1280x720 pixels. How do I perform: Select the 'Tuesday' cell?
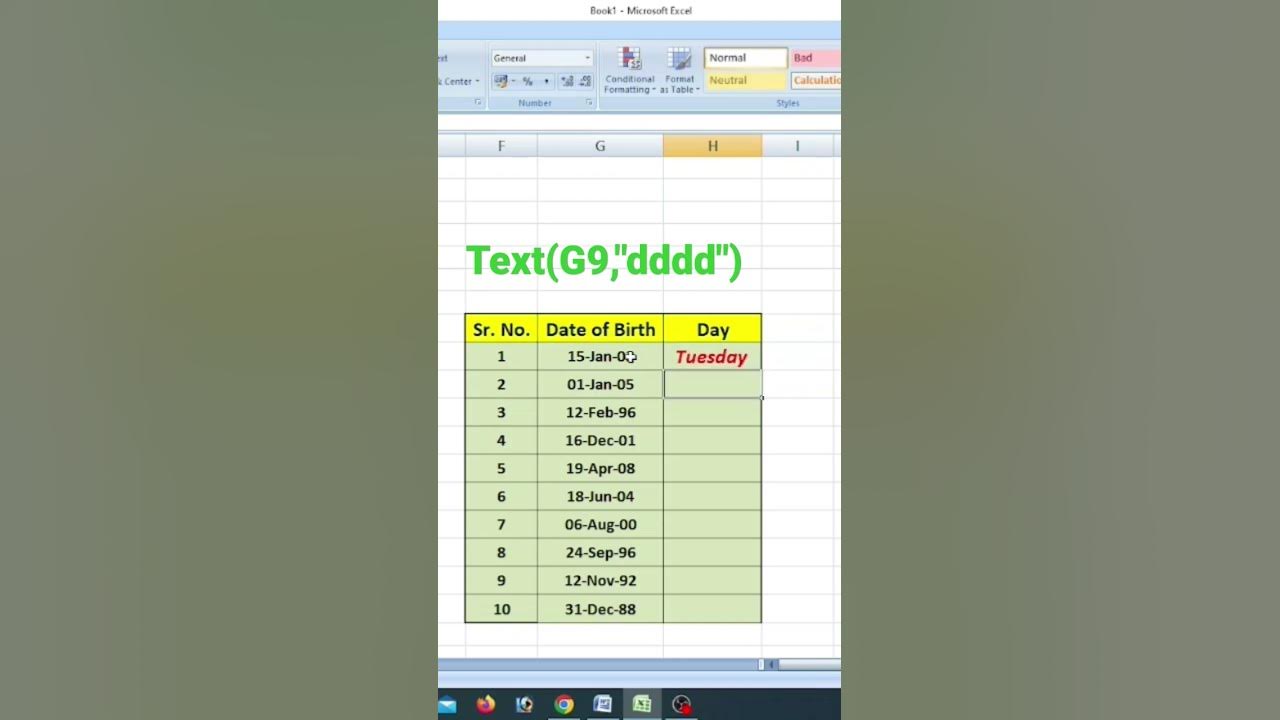(712, 357)
